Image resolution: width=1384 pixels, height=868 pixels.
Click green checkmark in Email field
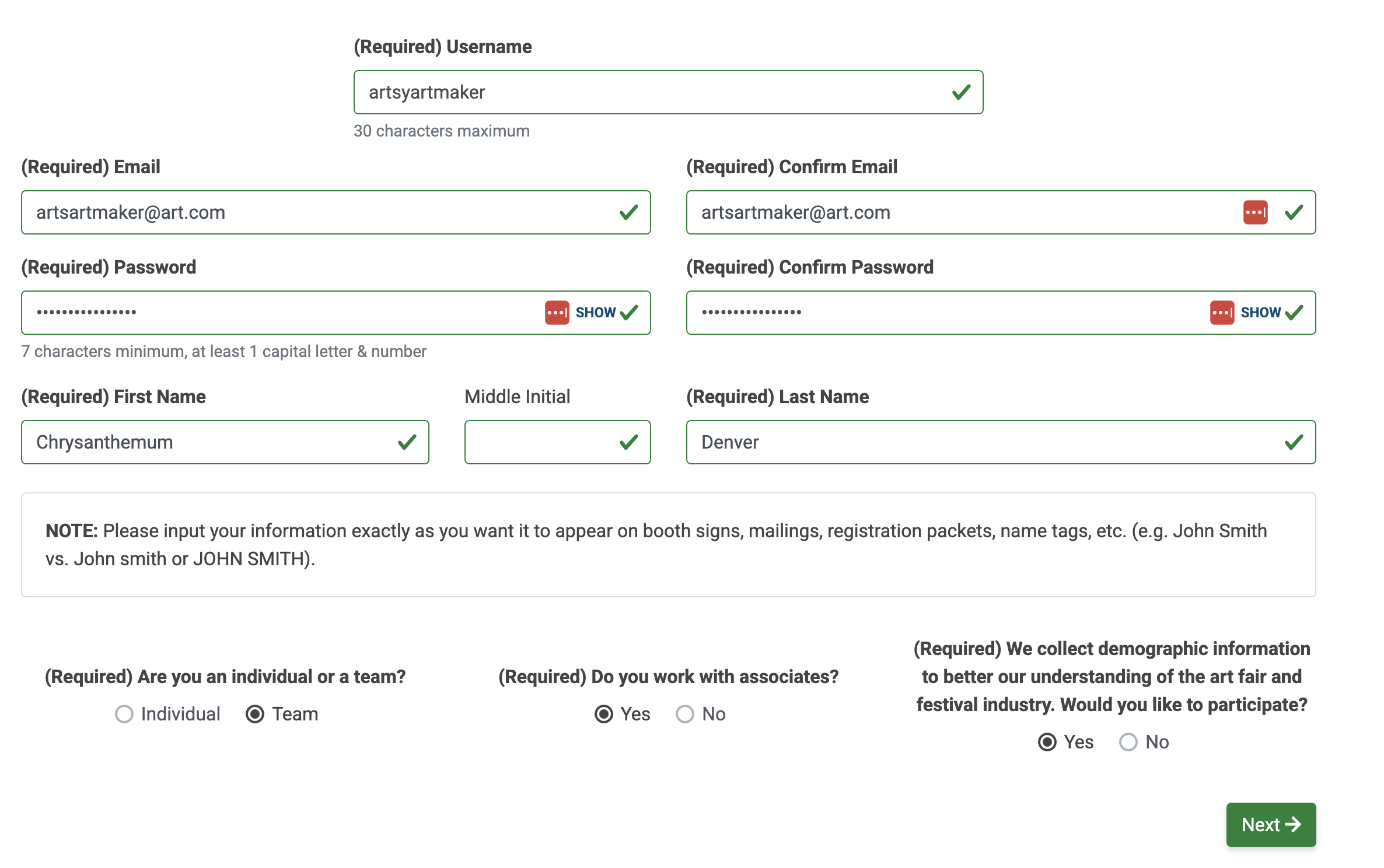[629, 212]
